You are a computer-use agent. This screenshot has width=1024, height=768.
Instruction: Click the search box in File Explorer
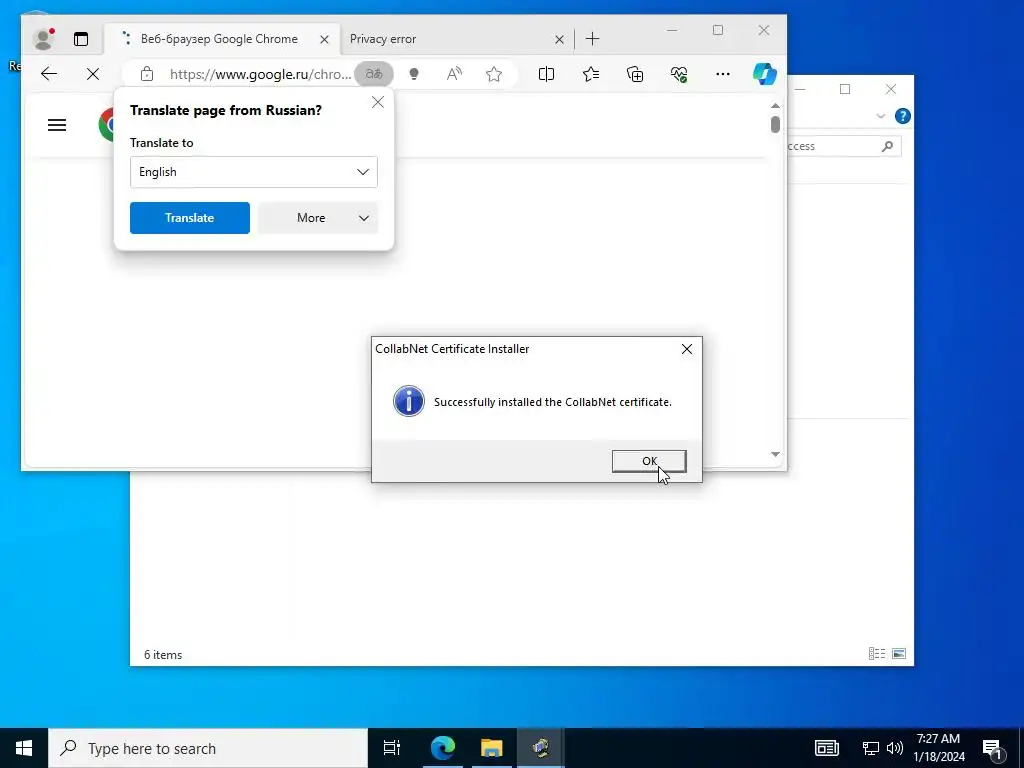844,146
